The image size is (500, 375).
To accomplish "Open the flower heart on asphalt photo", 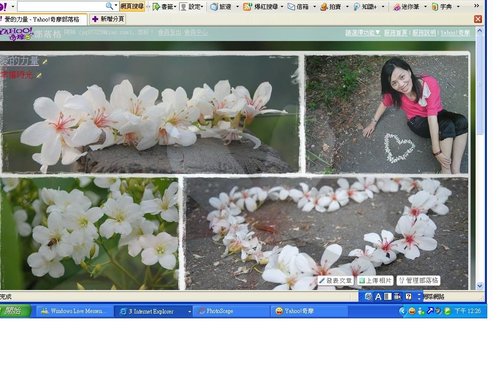I will 327,233.
